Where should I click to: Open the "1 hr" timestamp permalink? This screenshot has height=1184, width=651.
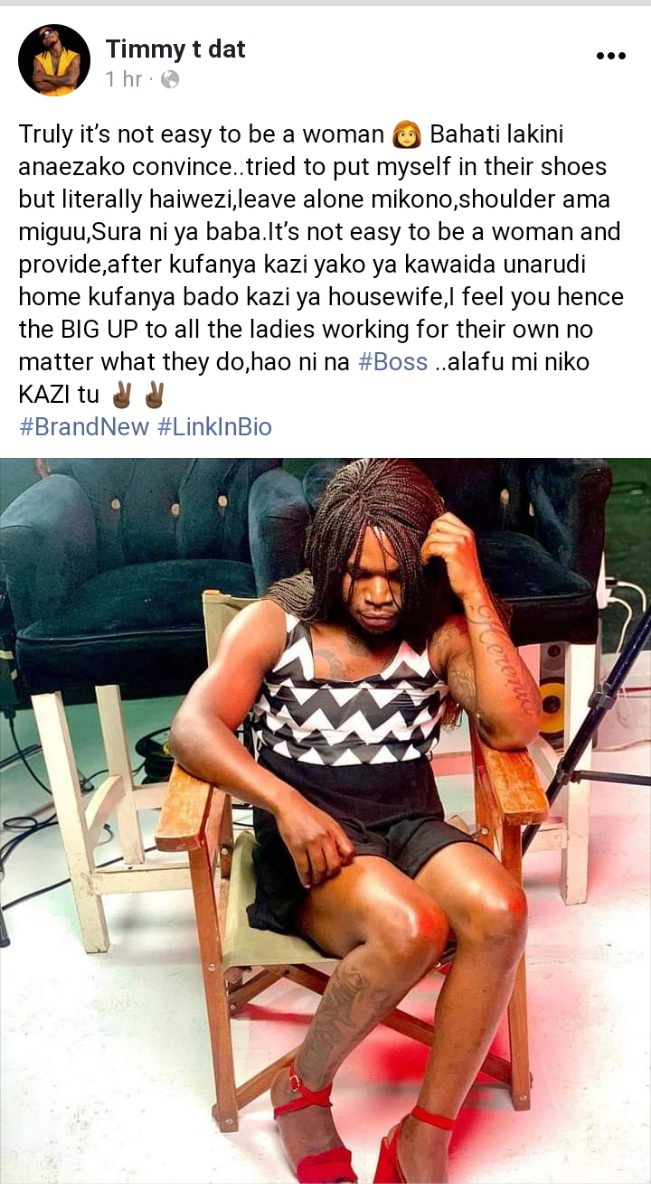(x=123, y=79)
